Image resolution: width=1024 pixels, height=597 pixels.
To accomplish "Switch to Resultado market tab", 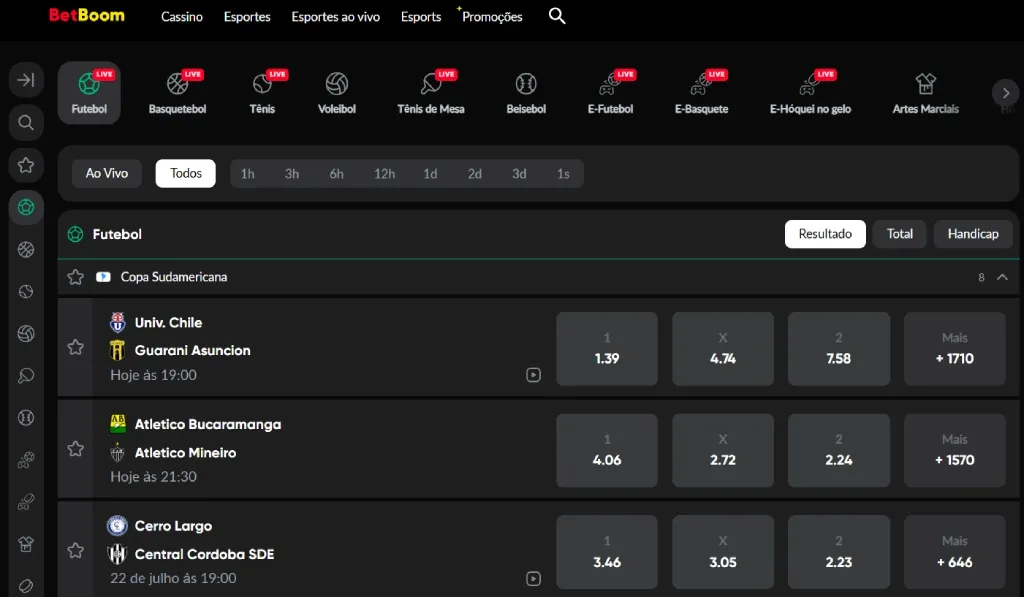I will click(x=825, y=234).
